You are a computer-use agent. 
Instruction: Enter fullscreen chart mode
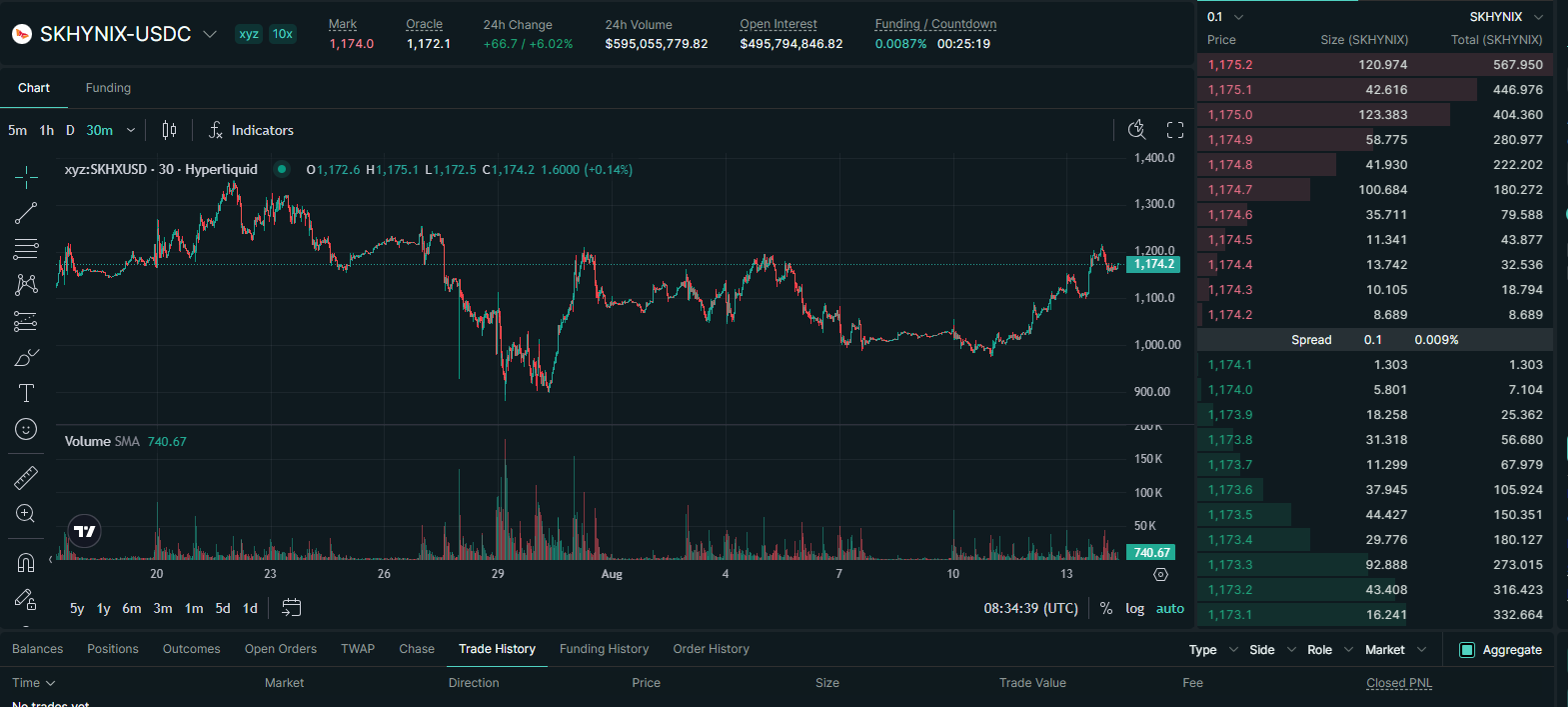click(1175, 130)
